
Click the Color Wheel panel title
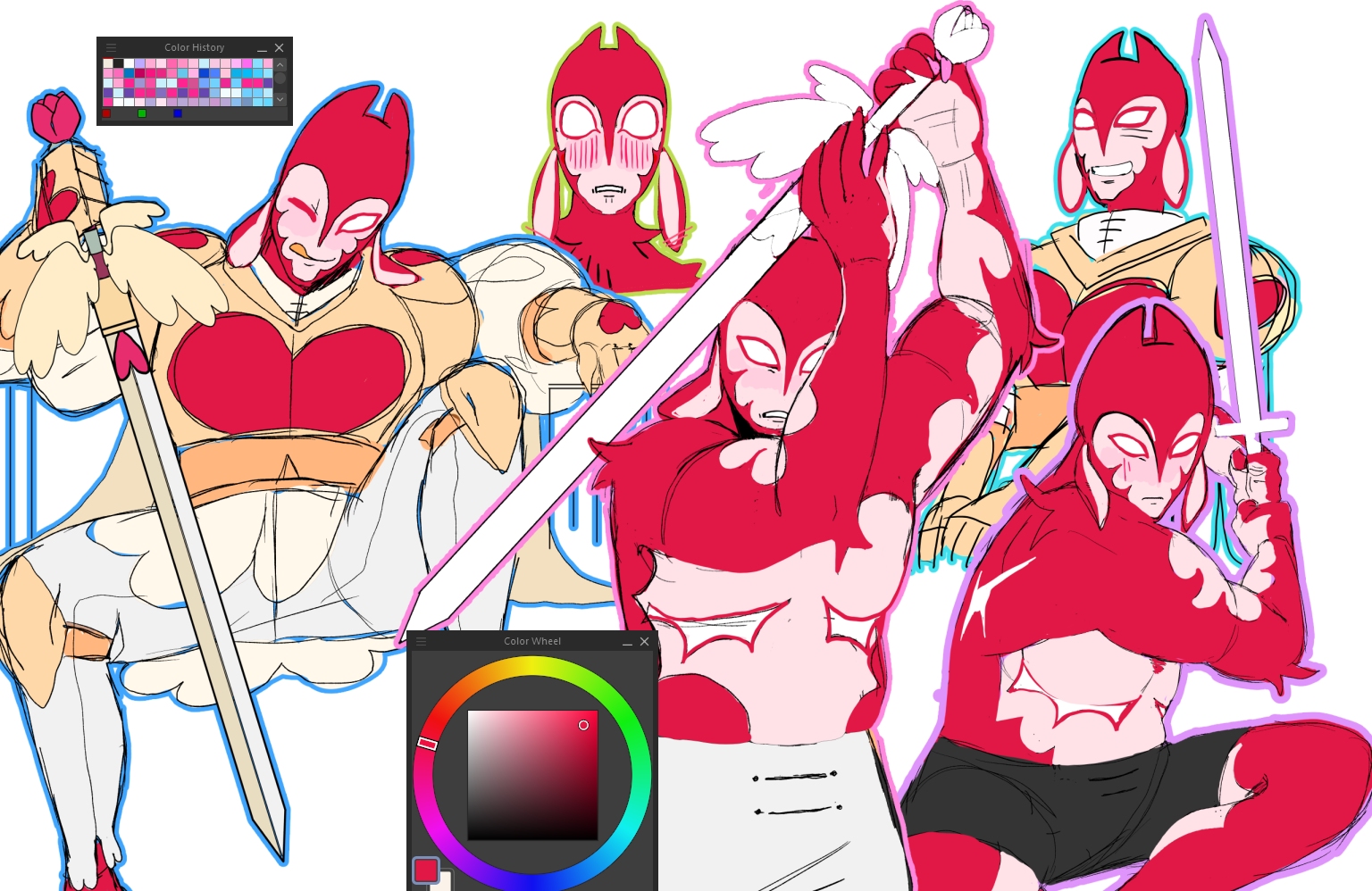532,641
